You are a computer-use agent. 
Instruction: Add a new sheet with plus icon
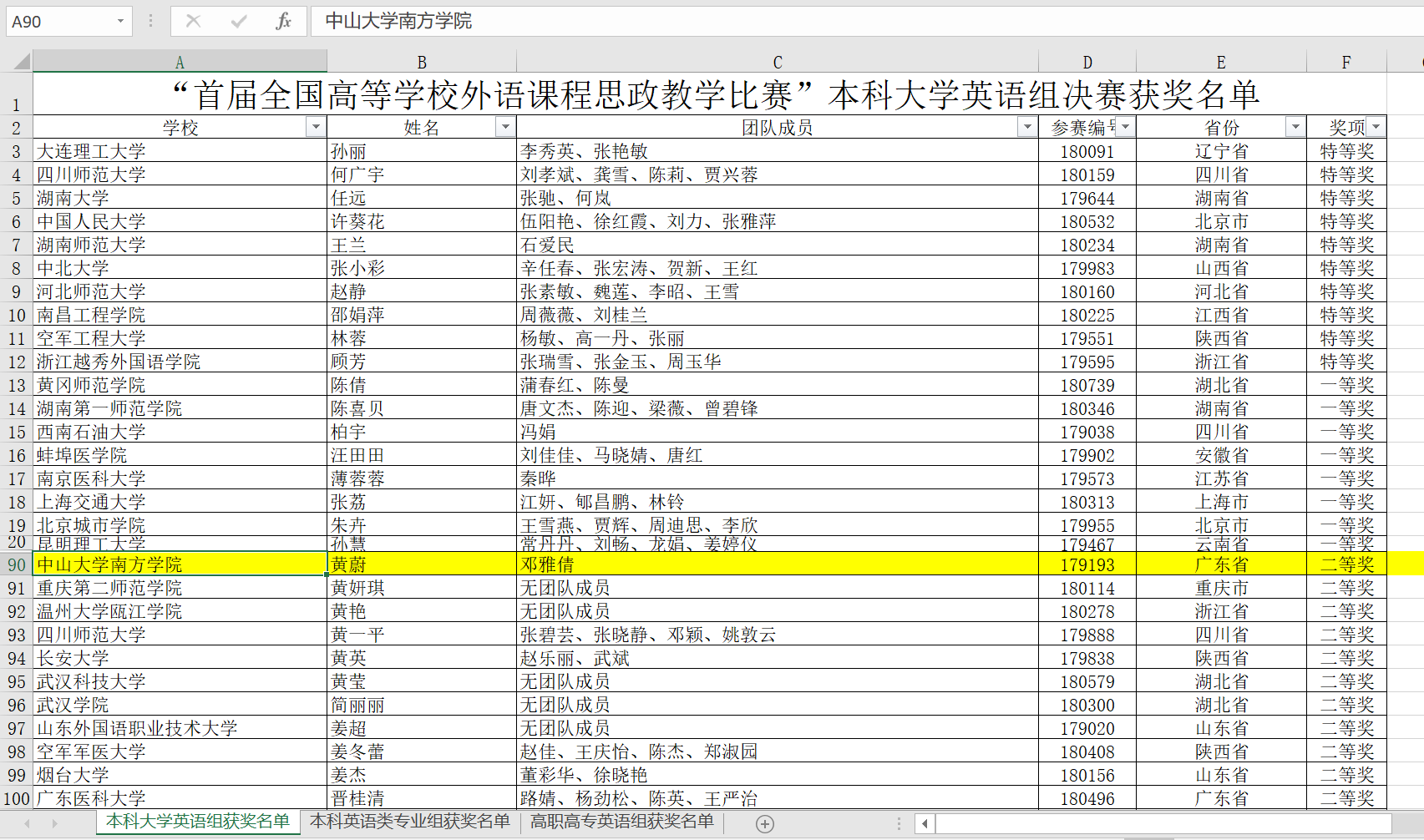764,824
